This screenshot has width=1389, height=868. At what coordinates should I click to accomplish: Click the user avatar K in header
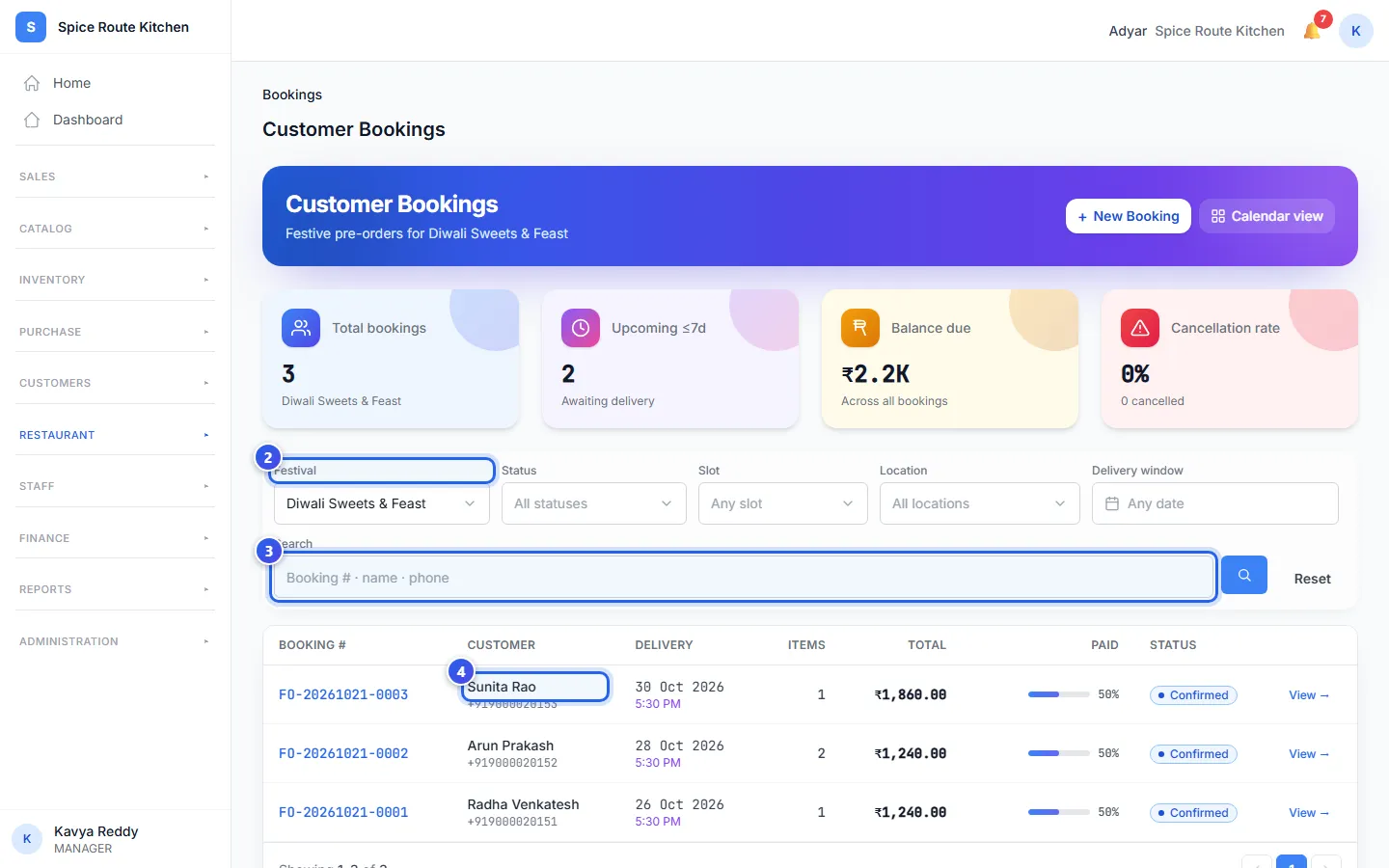(1355, 31)
